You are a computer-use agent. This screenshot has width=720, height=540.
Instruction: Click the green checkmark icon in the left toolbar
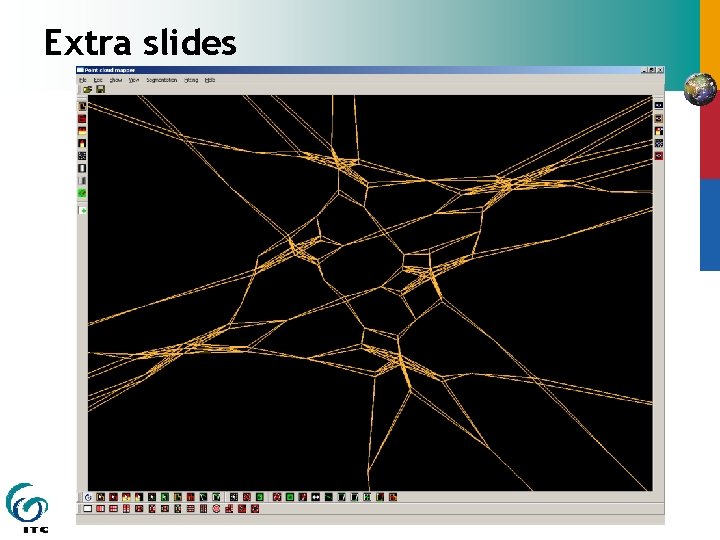(82, 193)
